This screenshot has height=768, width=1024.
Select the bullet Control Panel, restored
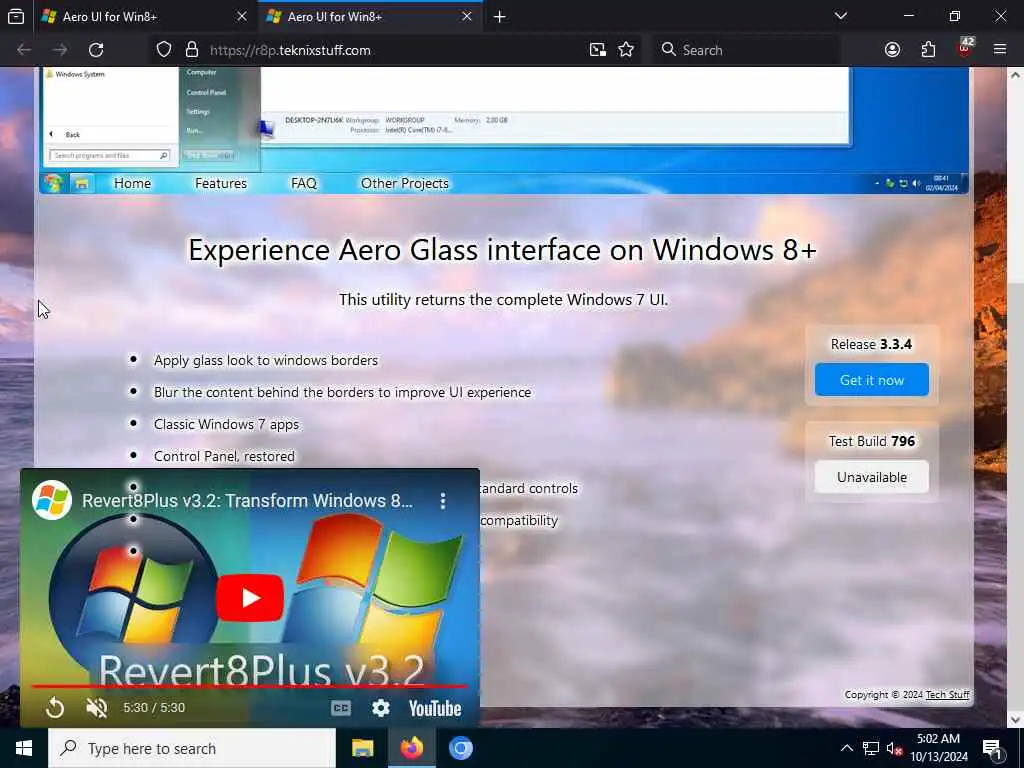pos(224,456)
